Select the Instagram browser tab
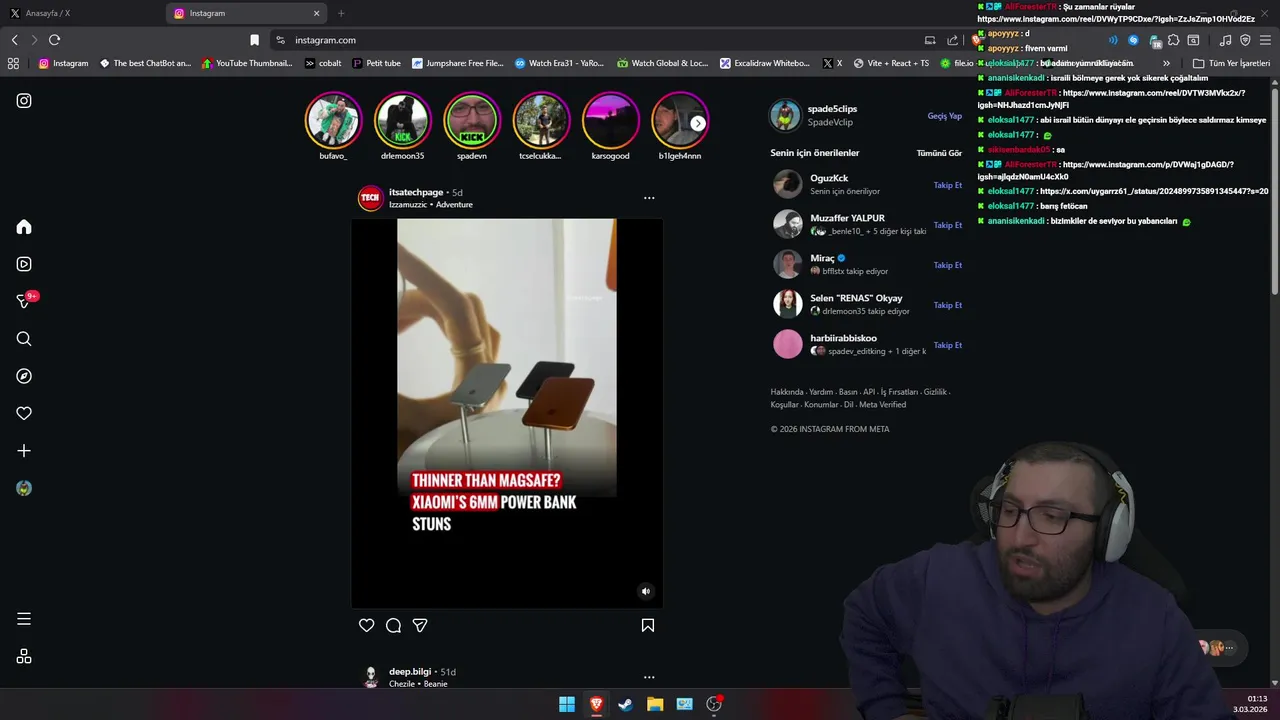This screenshot has width=1280, height=720. point(246,13)
